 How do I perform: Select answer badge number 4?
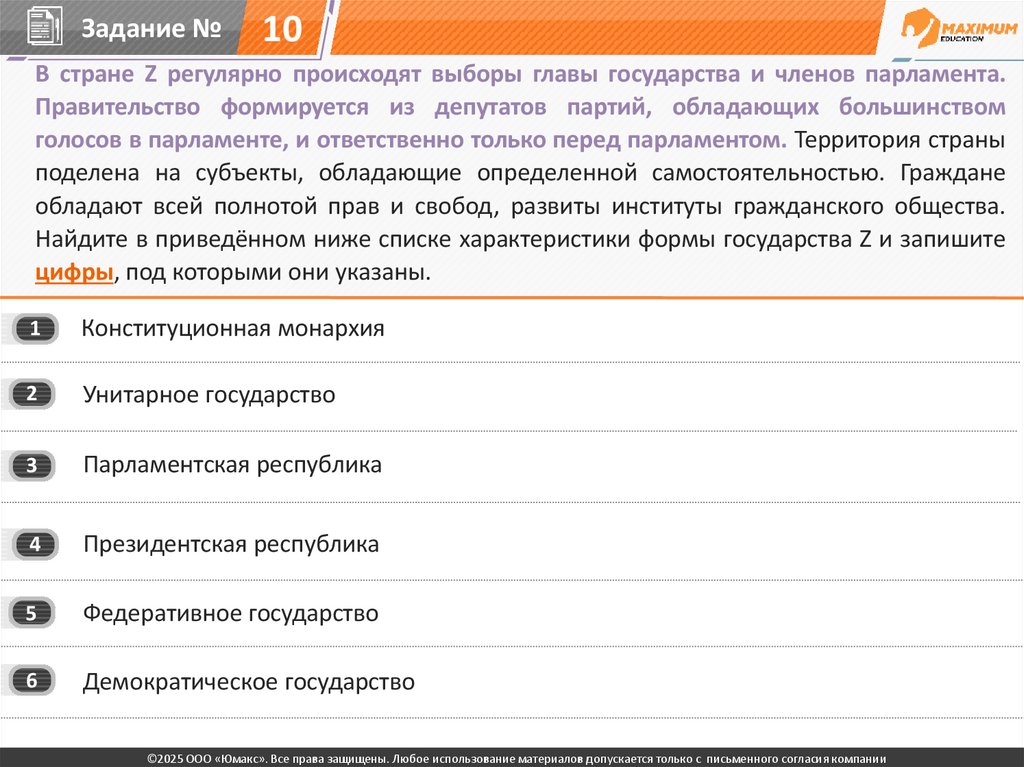pos(35,544)
